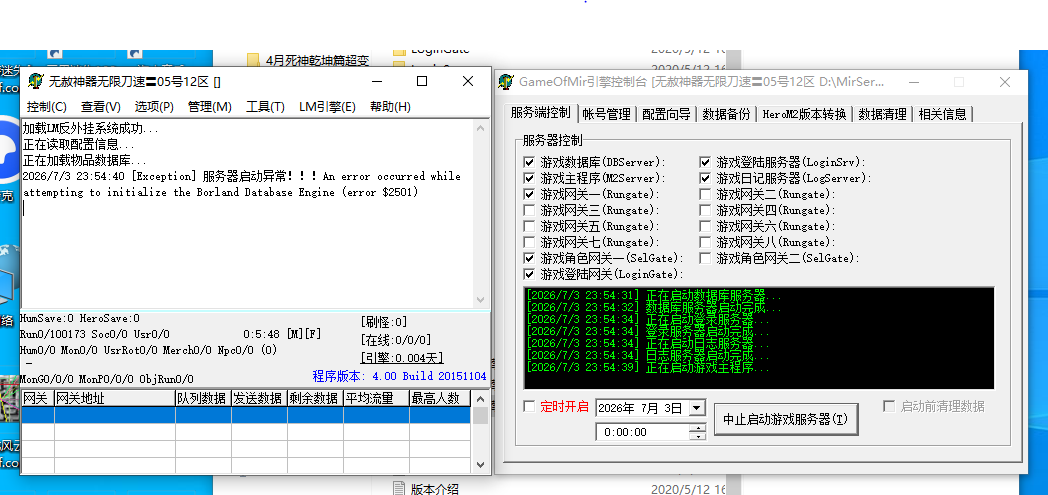The height and width of the screenshot is (495, 1048).
Task: Click the 剩余数据 column header
Action: point(315,399)
